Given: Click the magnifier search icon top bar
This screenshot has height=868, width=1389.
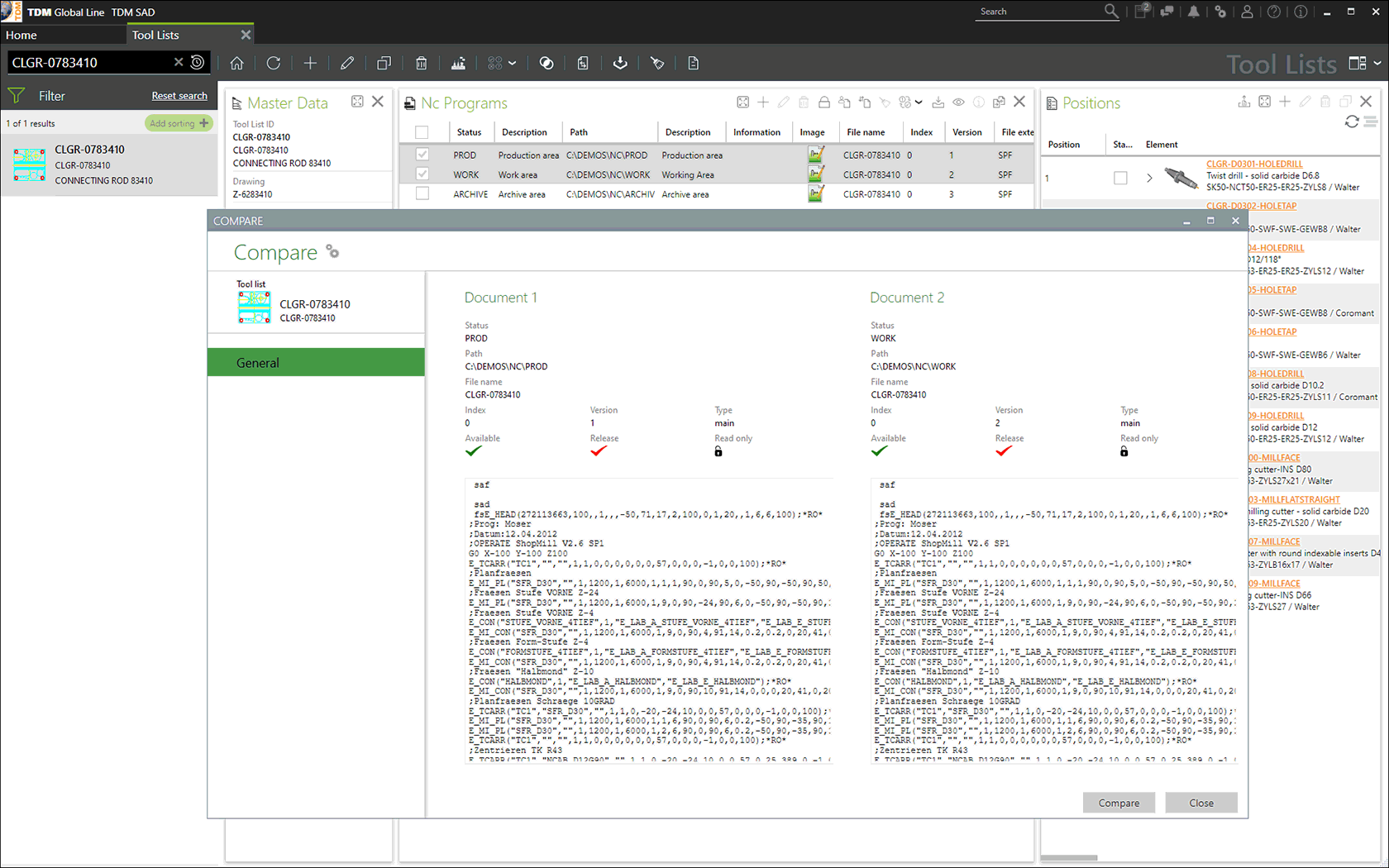Looking at the screenshot, I should pos(1111,11).
